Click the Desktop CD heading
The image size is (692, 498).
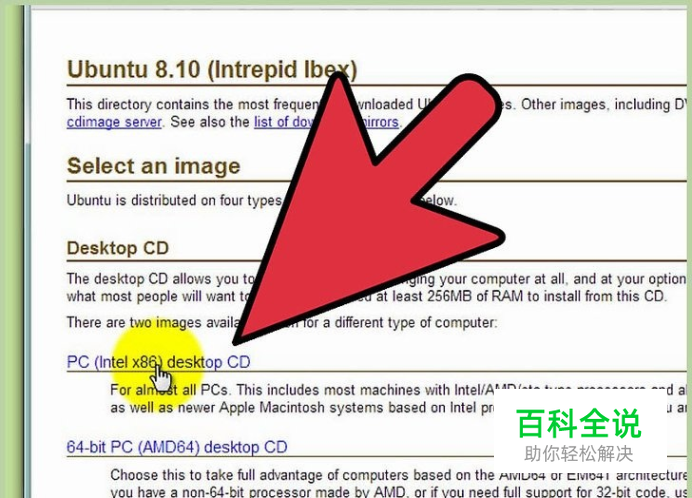[118, 248]
